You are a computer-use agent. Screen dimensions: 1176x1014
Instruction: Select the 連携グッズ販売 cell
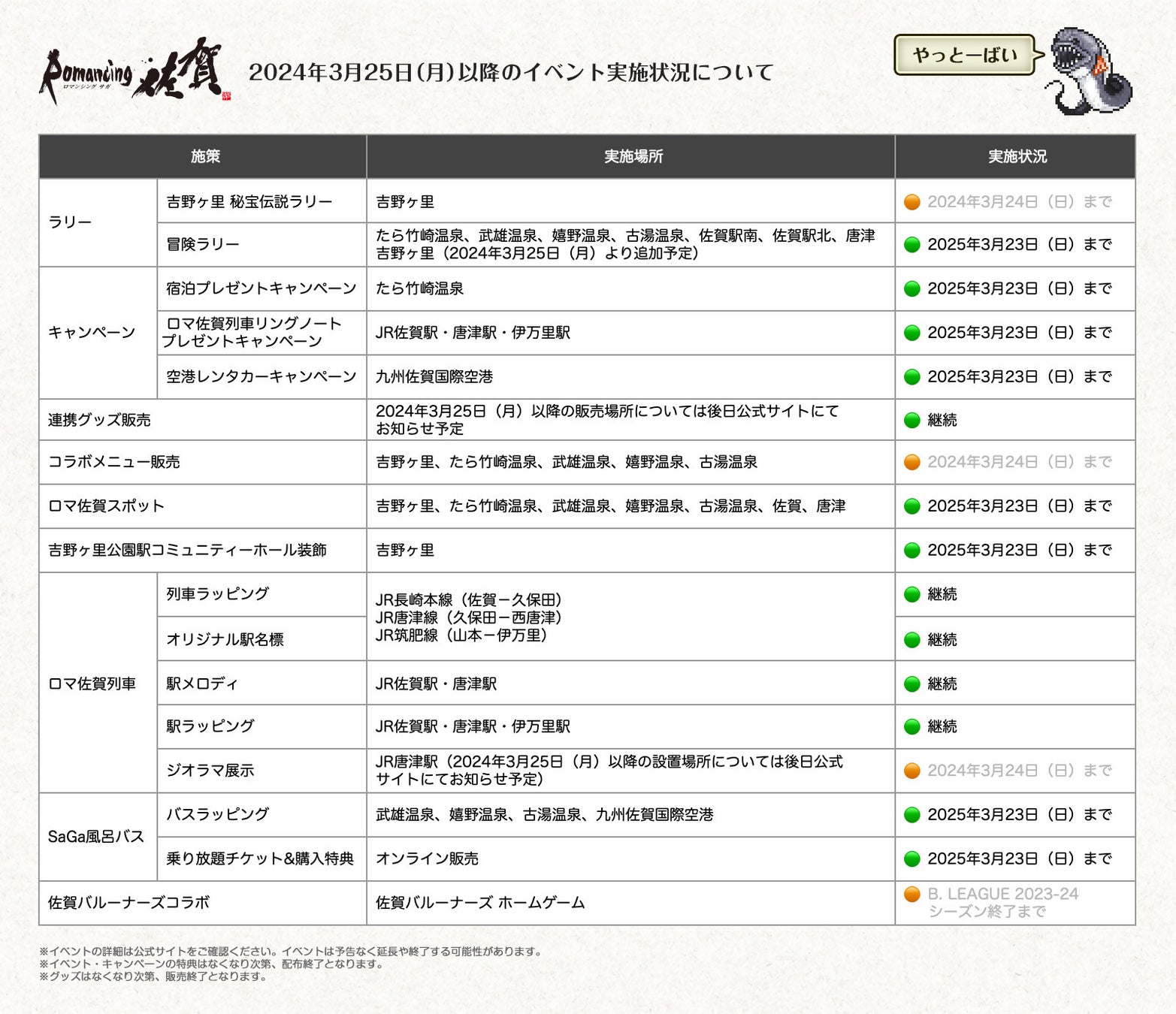(x=203, y=420)
